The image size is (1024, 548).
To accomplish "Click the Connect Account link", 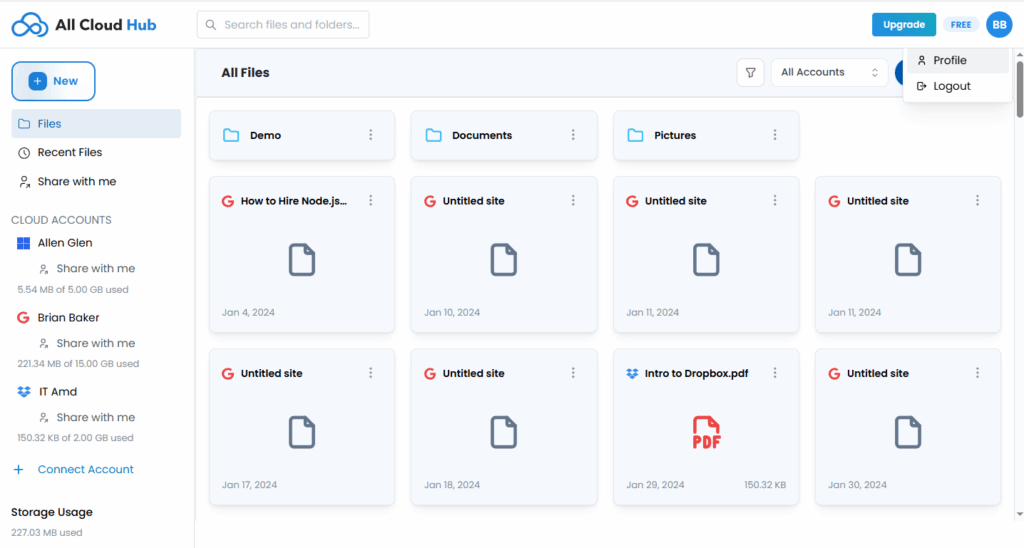I will click(85, 470).
